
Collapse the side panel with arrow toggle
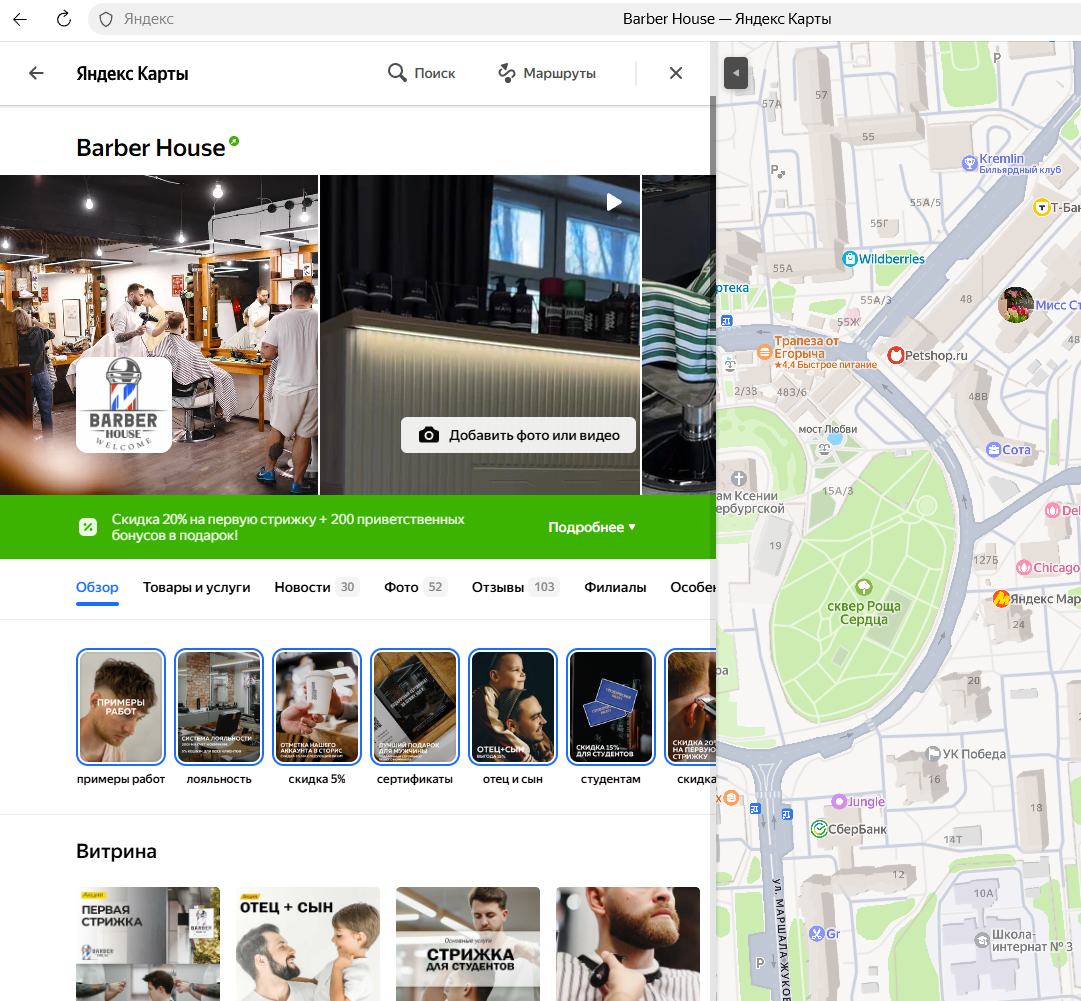736,73
